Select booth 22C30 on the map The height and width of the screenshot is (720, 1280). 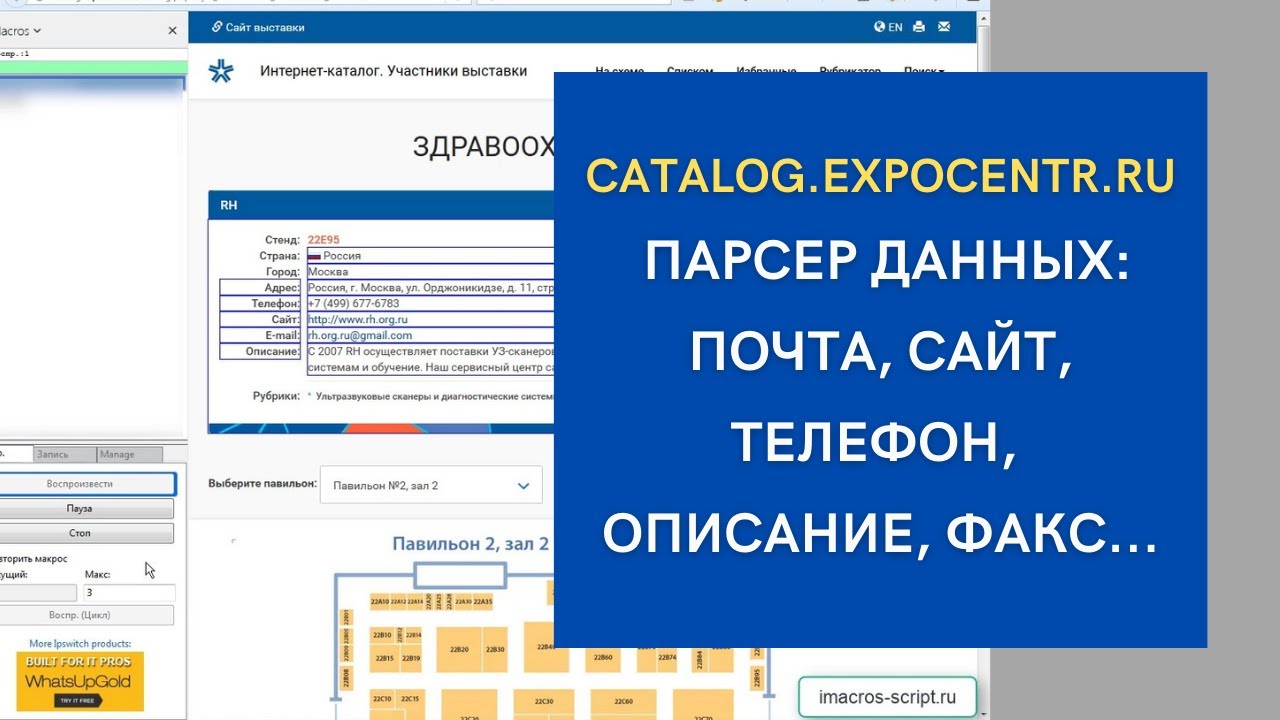click(544, 702)
